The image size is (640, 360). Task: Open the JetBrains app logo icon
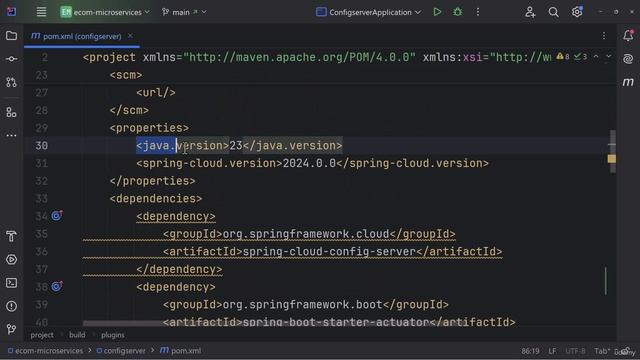coord(11,11)
